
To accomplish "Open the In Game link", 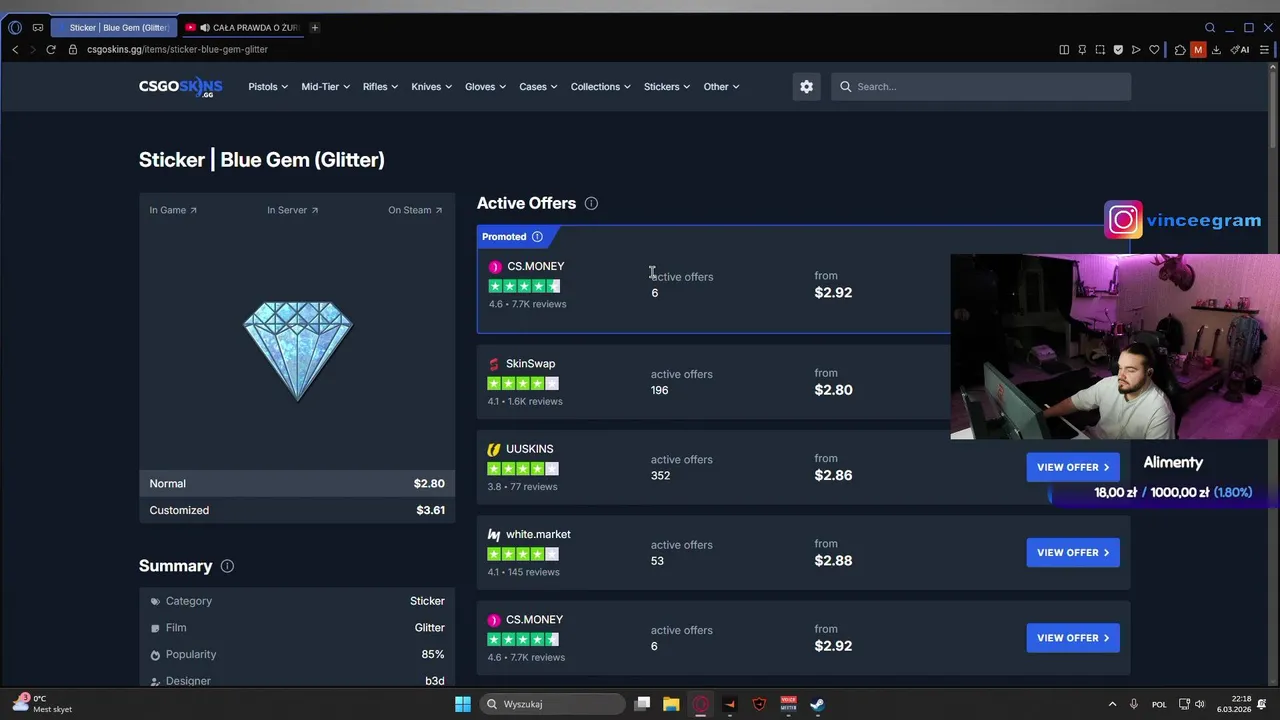I will tap(173, 210).
